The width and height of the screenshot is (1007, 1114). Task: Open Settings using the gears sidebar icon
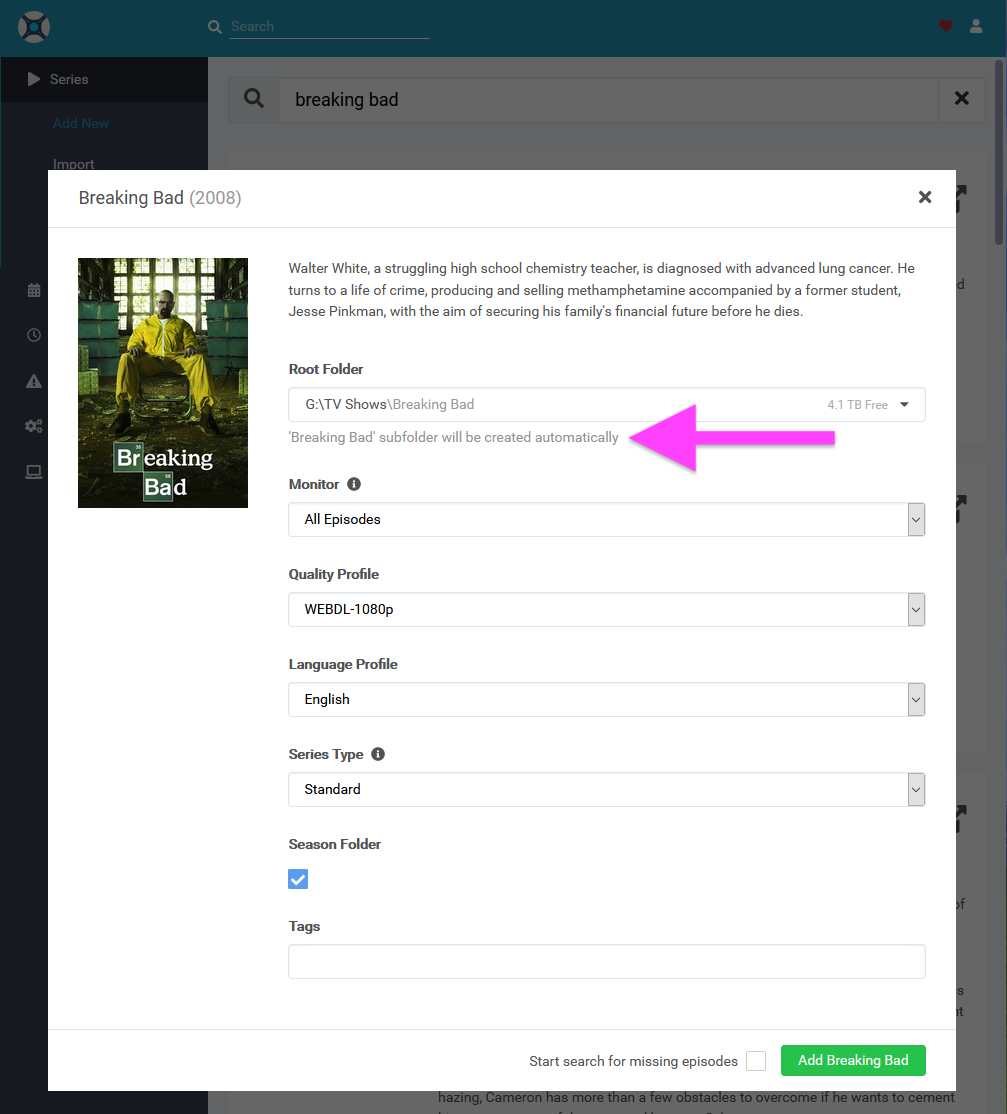[33, 426]
